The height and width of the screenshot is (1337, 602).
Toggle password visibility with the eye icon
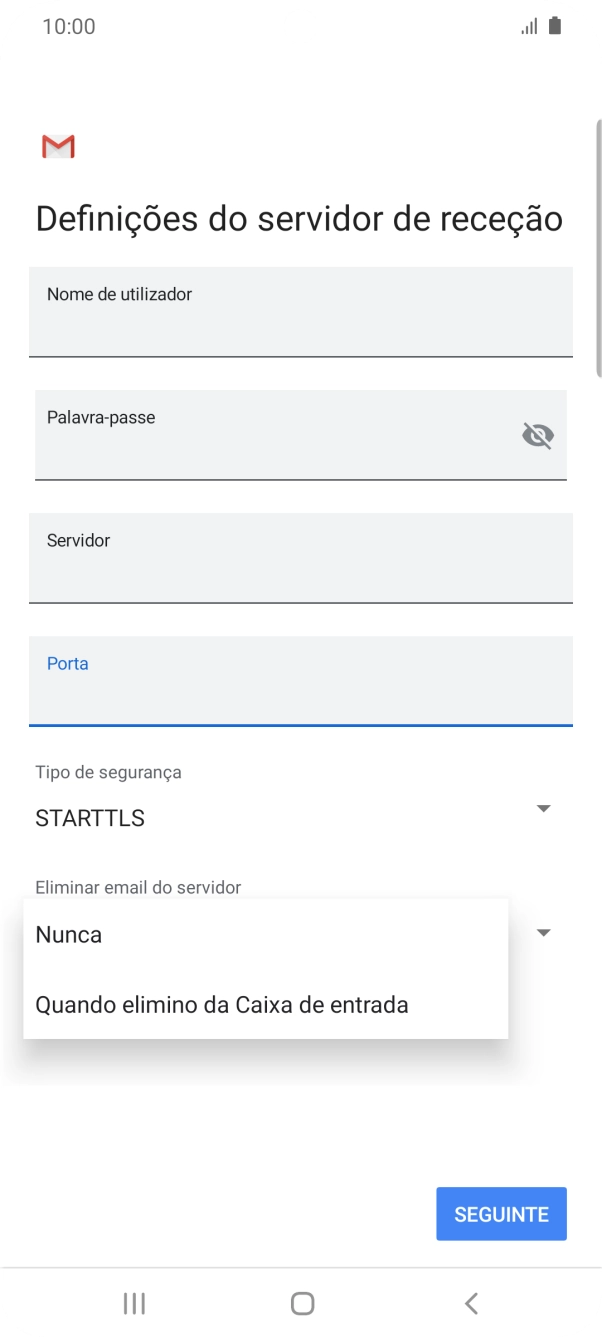pyautogui.click(x=538, y=435)
